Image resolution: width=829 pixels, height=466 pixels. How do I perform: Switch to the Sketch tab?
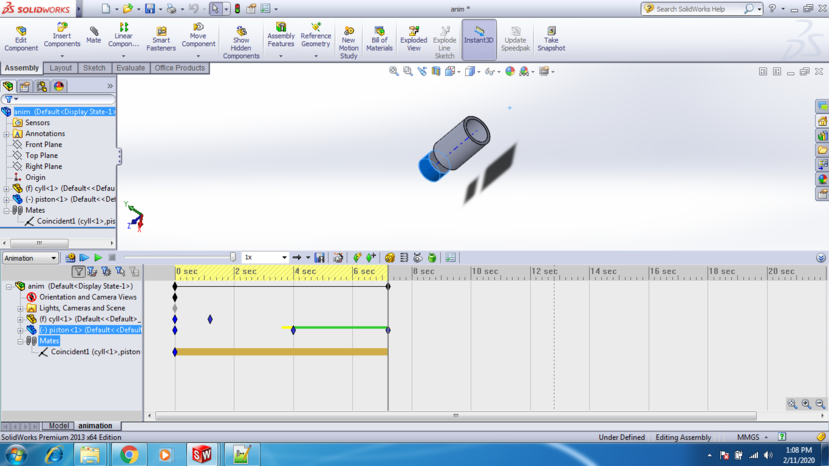(94, 68)
